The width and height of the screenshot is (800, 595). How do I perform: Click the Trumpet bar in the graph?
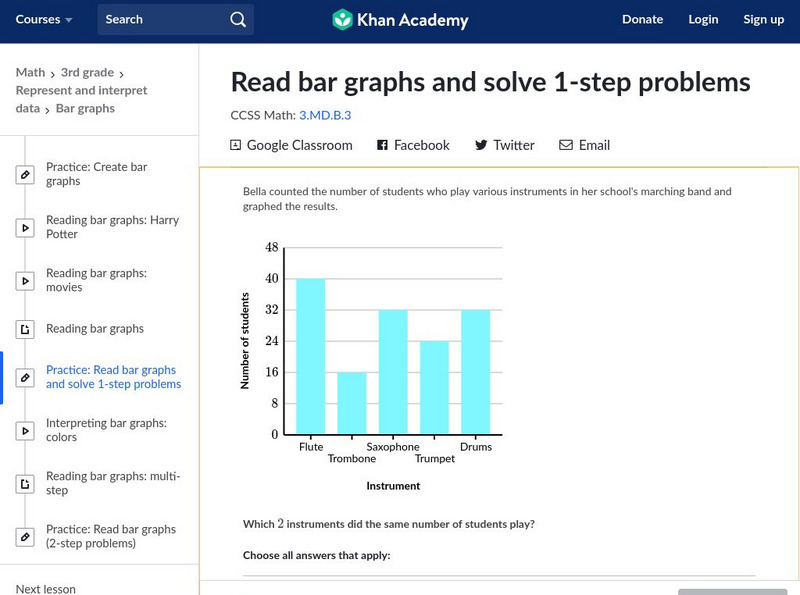click(434, 388)
